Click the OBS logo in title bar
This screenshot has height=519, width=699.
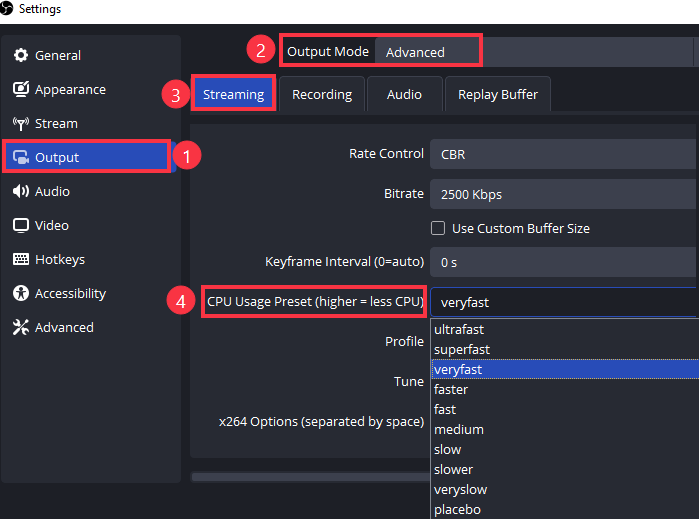6,8
